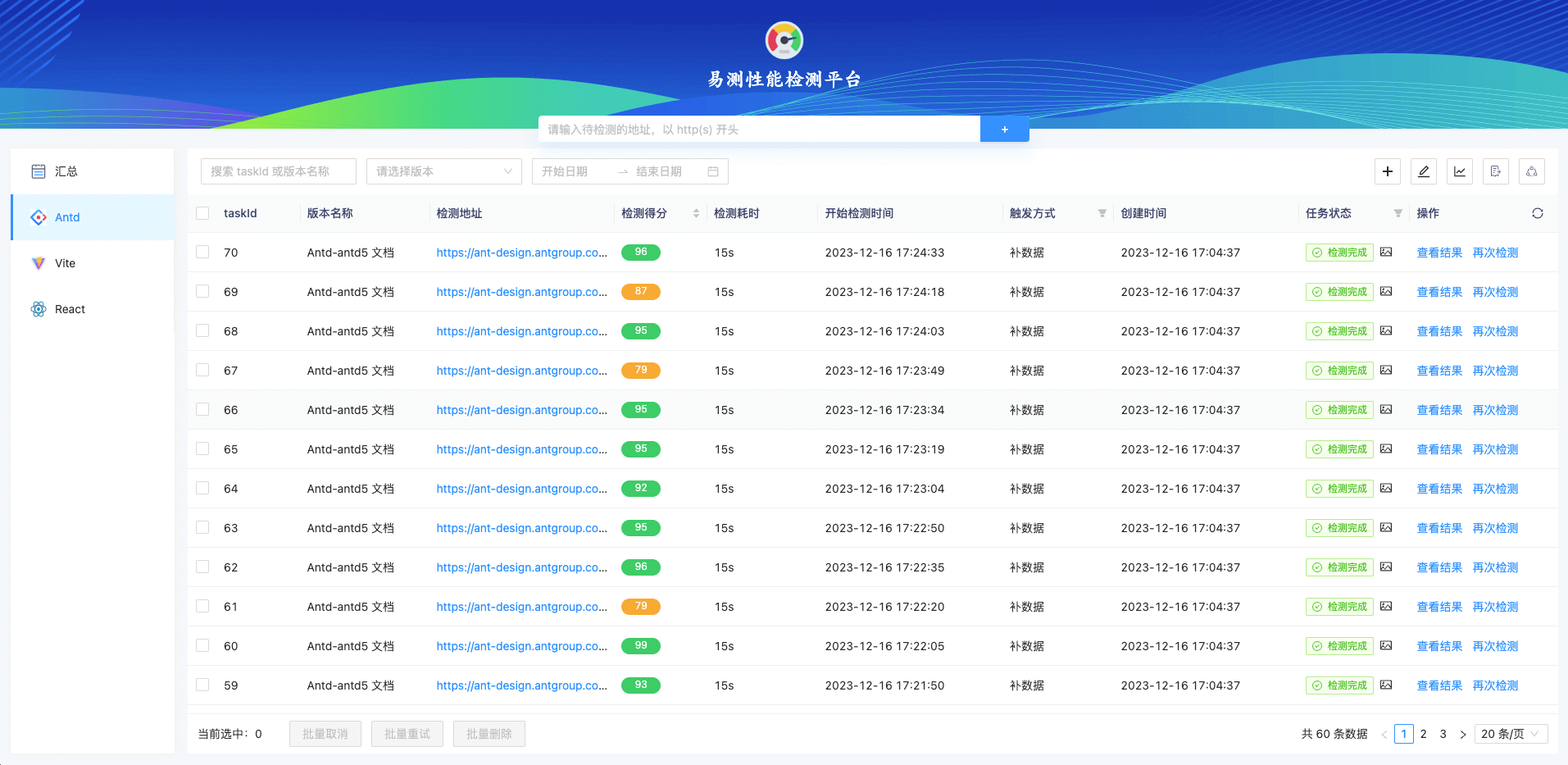Image resolution: width=1568 pixels, height=765 pixels.
Task: Click page 1 in pagination
Action: [x=1404, y=734]
